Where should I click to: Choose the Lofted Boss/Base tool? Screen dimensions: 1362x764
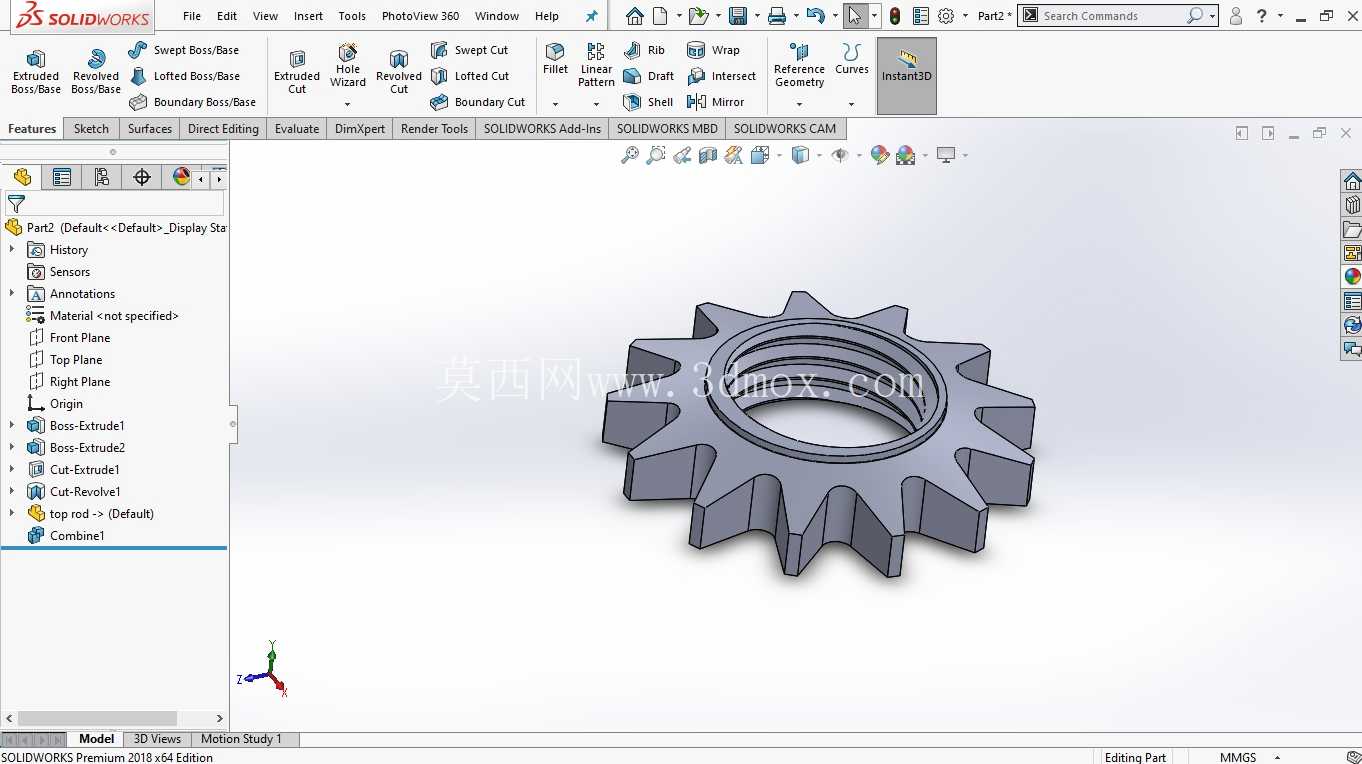(184, 76)
